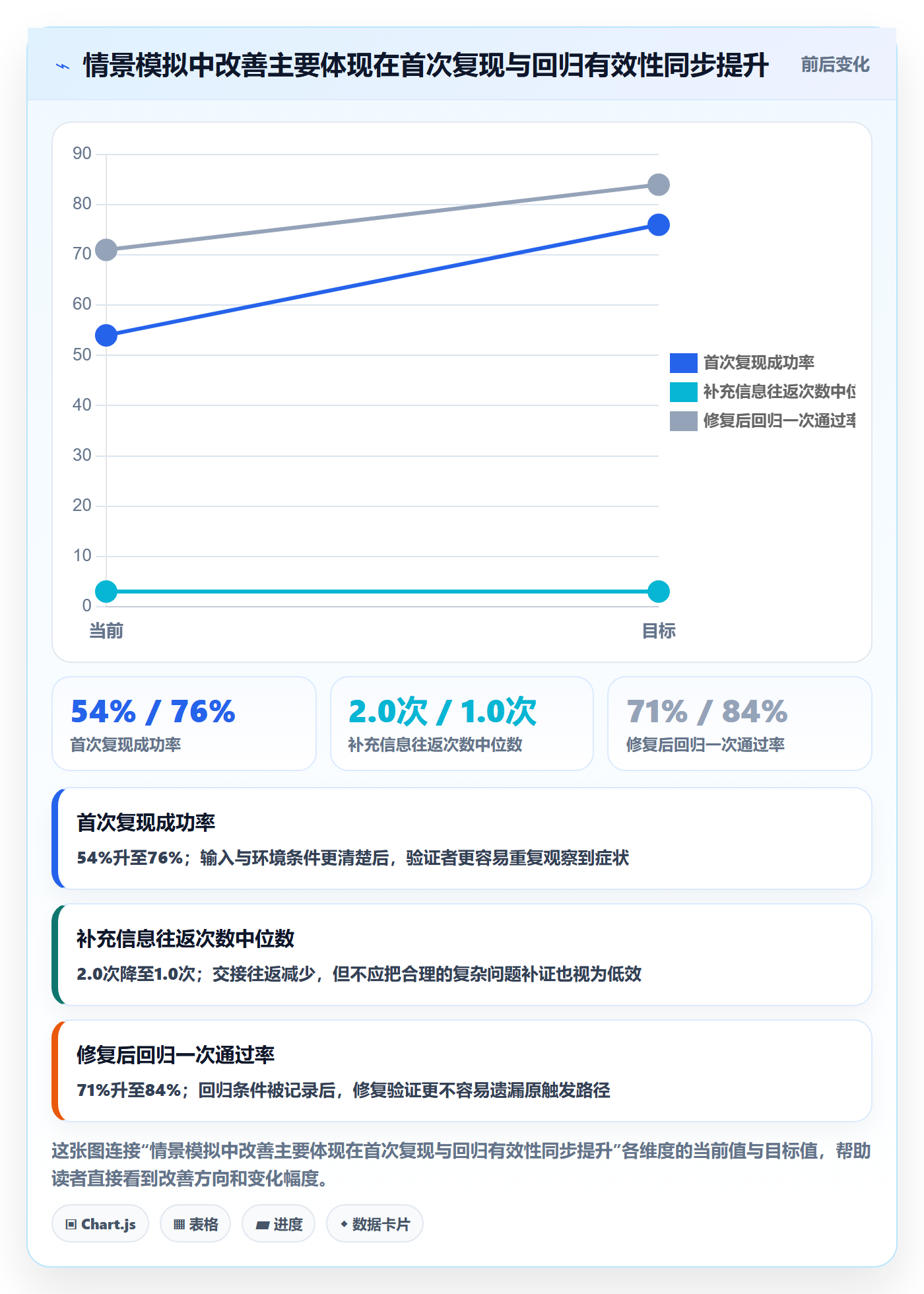Click the 前后变化 badge in header

coord(835,65)
